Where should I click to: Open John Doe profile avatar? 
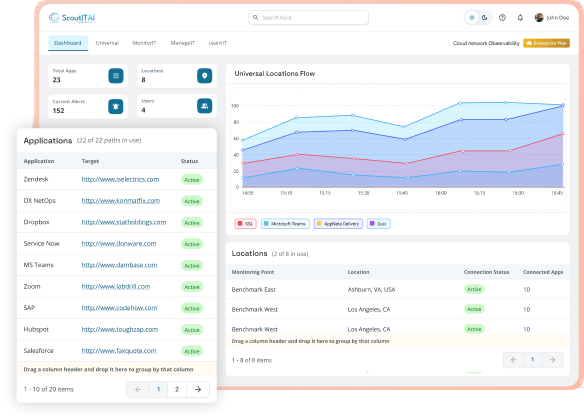pos(539,18)
